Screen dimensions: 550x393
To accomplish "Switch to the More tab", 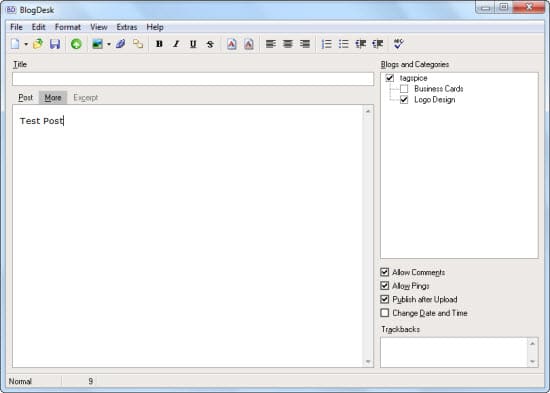I will click(x=53, y=98).
